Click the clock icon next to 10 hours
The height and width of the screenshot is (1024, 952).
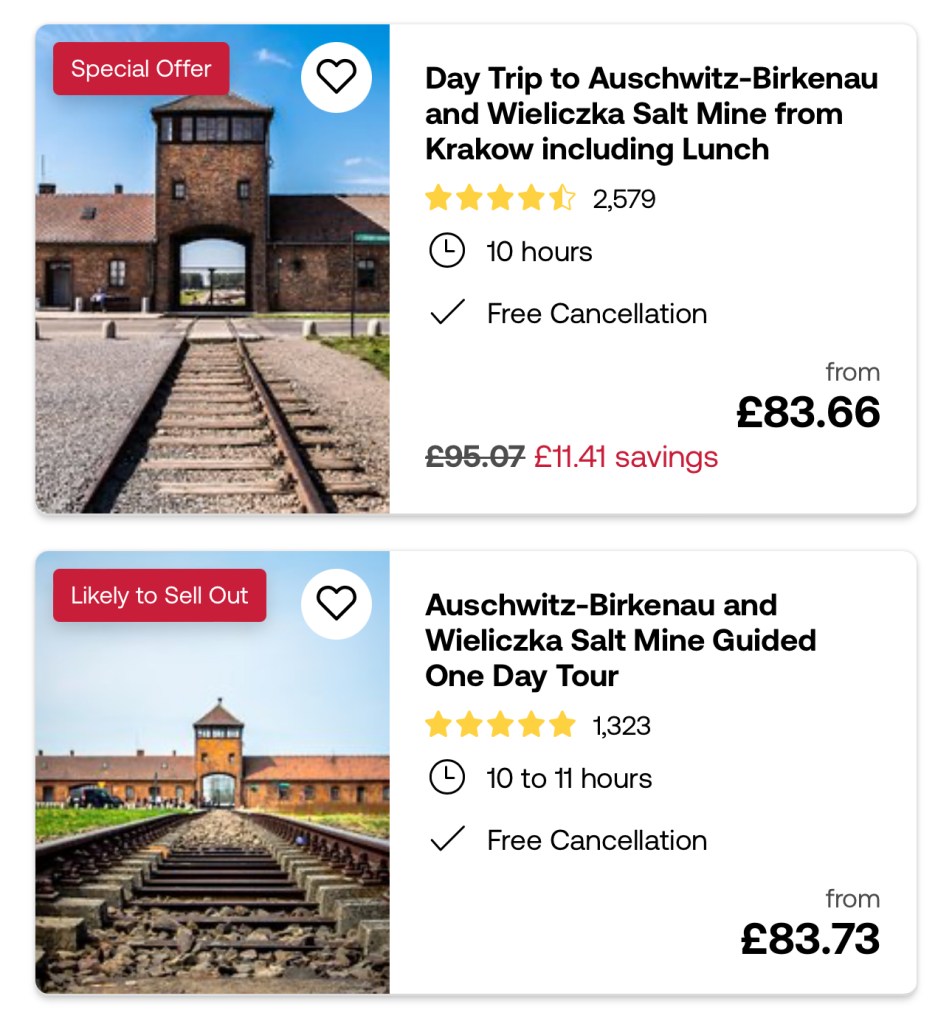point(446,251)
